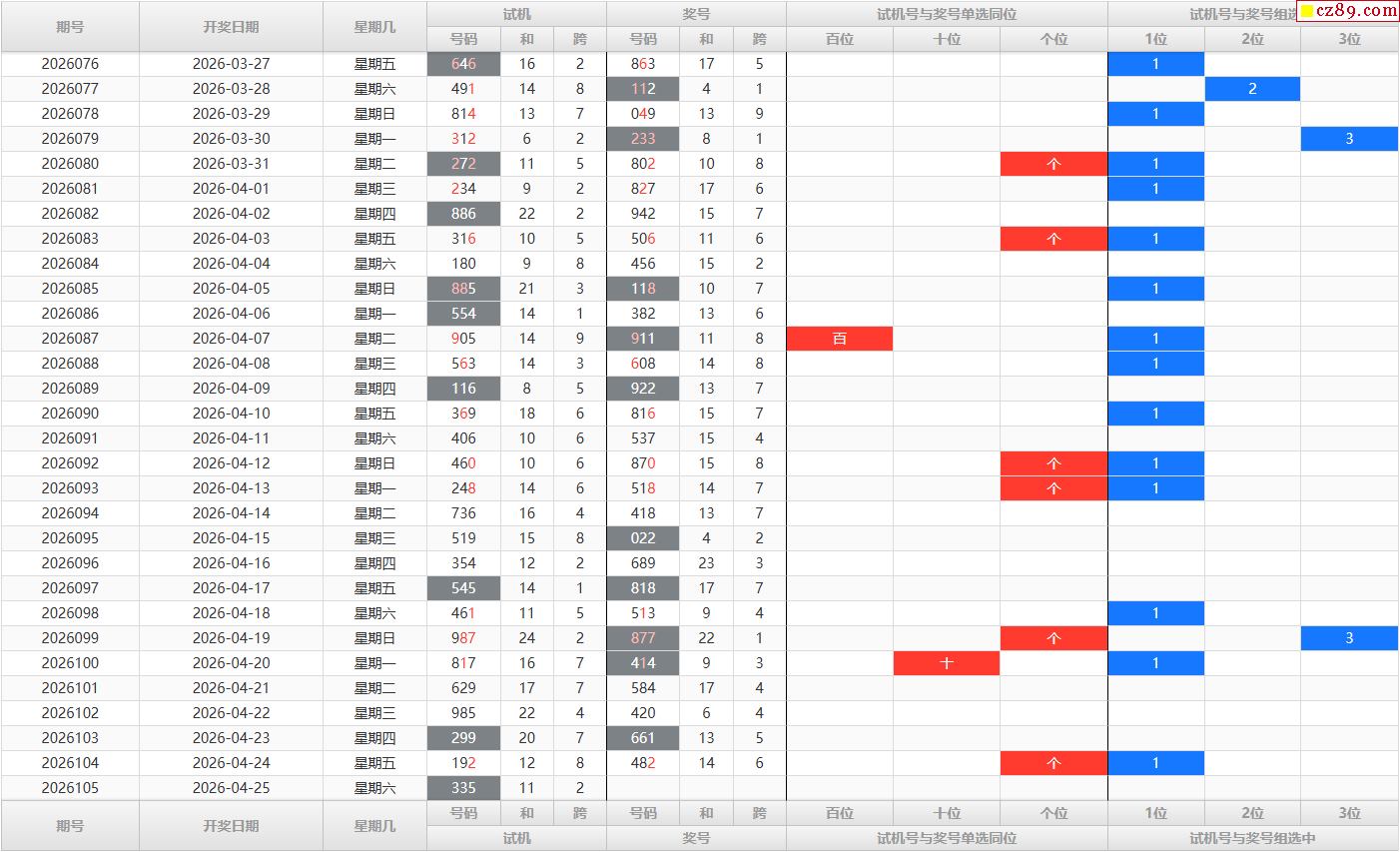Image resolution: width=1400 pixels, height=852 pixels.
Task: Select the gray 335 trial number in row 2026105
Action: pyautogui.click(x=463, y=788)
